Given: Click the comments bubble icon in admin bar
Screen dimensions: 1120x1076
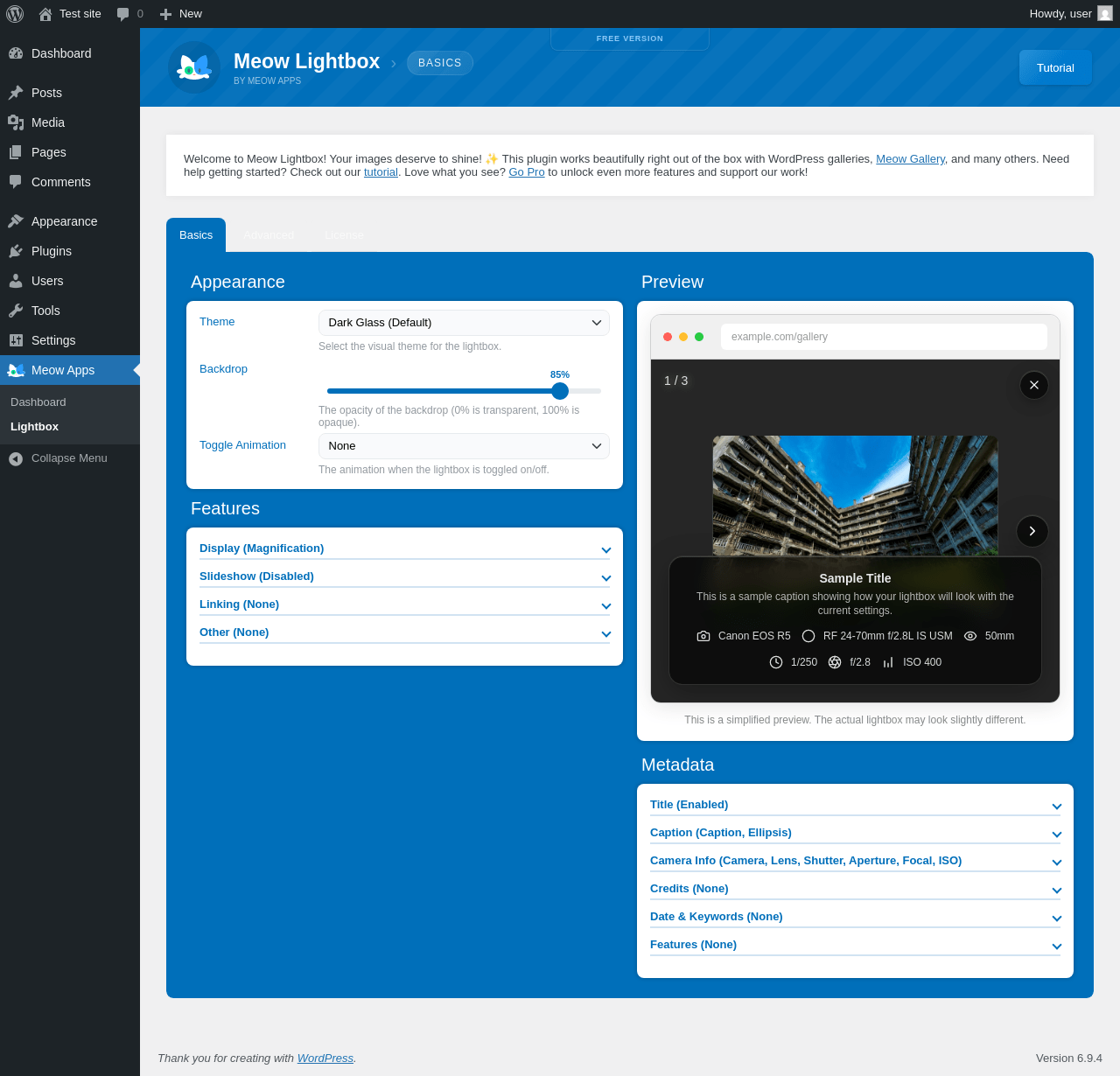Looking at the screenshot, I should 123,14.
